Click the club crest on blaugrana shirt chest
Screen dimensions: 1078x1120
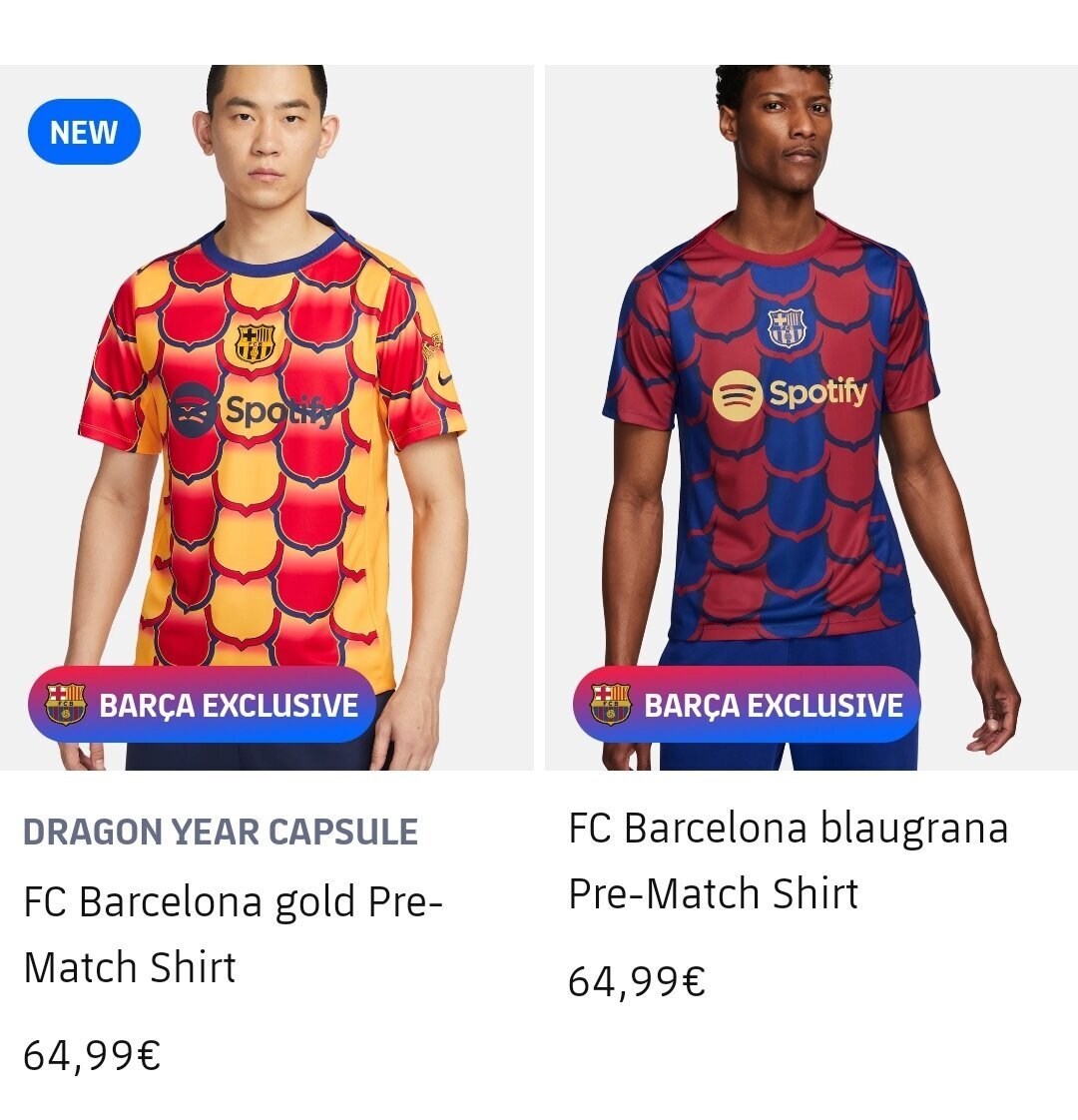click(787, 327)
